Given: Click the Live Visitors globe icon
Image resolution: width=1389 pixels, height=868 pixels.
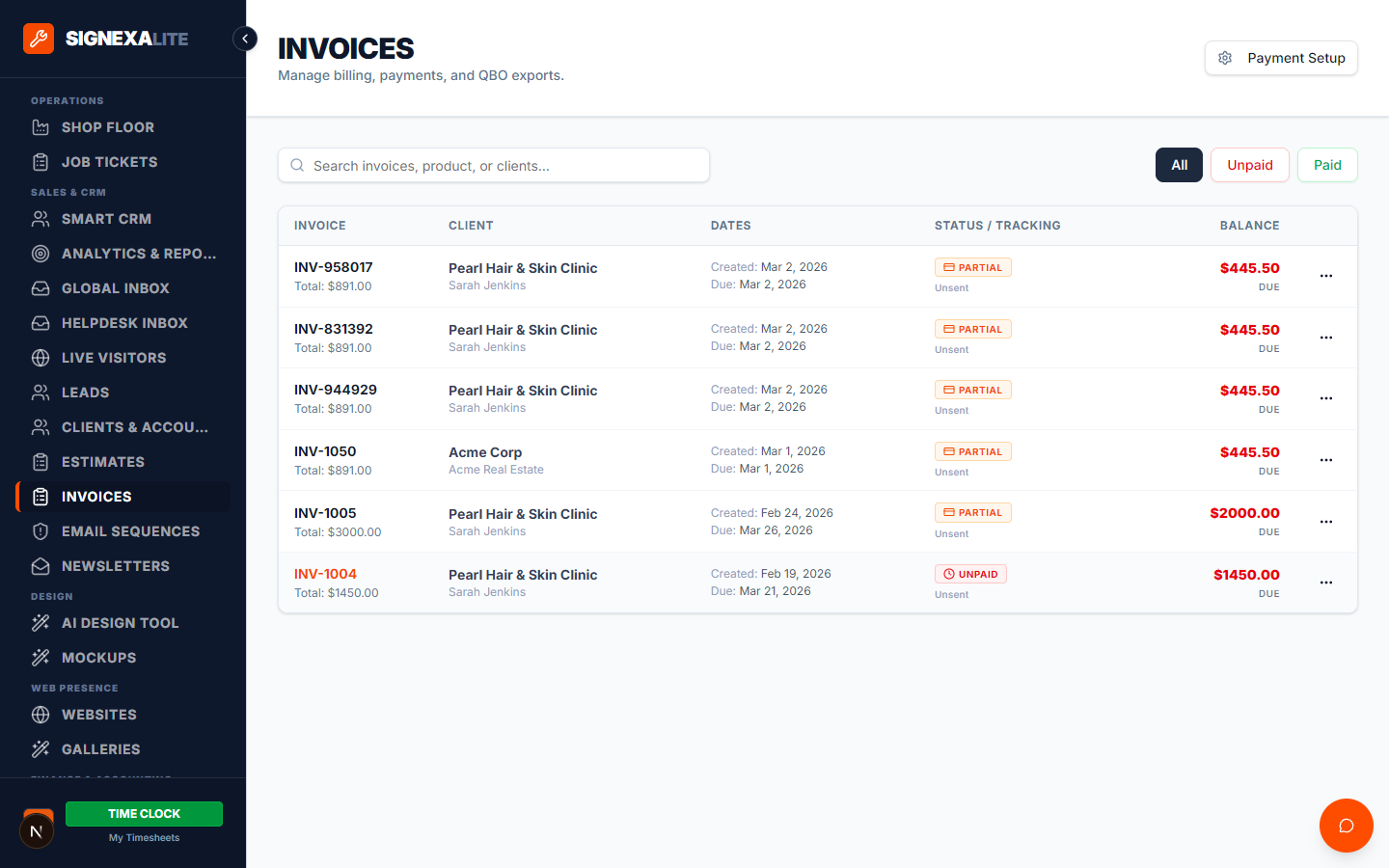Looking at the screenshot, I should (41, 358).
